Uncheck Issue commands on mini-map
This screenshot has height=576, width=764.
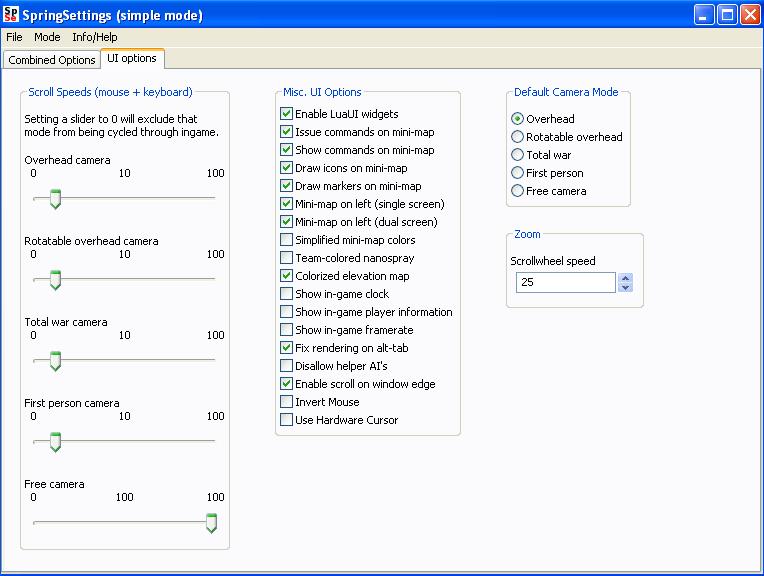click(286, 132)
